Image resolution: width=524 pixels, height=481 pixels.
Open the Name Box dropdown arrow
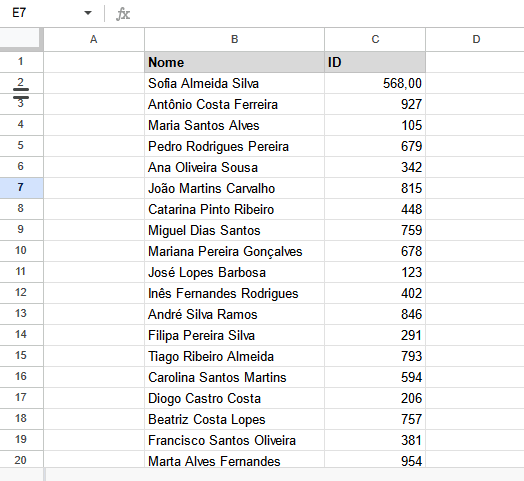coord(88,13)
